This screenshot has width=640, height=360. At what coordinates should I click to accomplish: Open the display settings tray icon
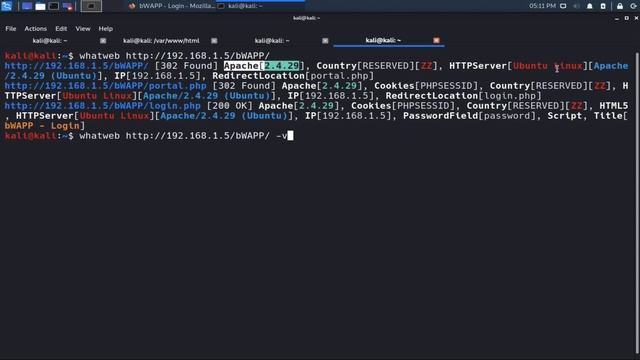563,6
